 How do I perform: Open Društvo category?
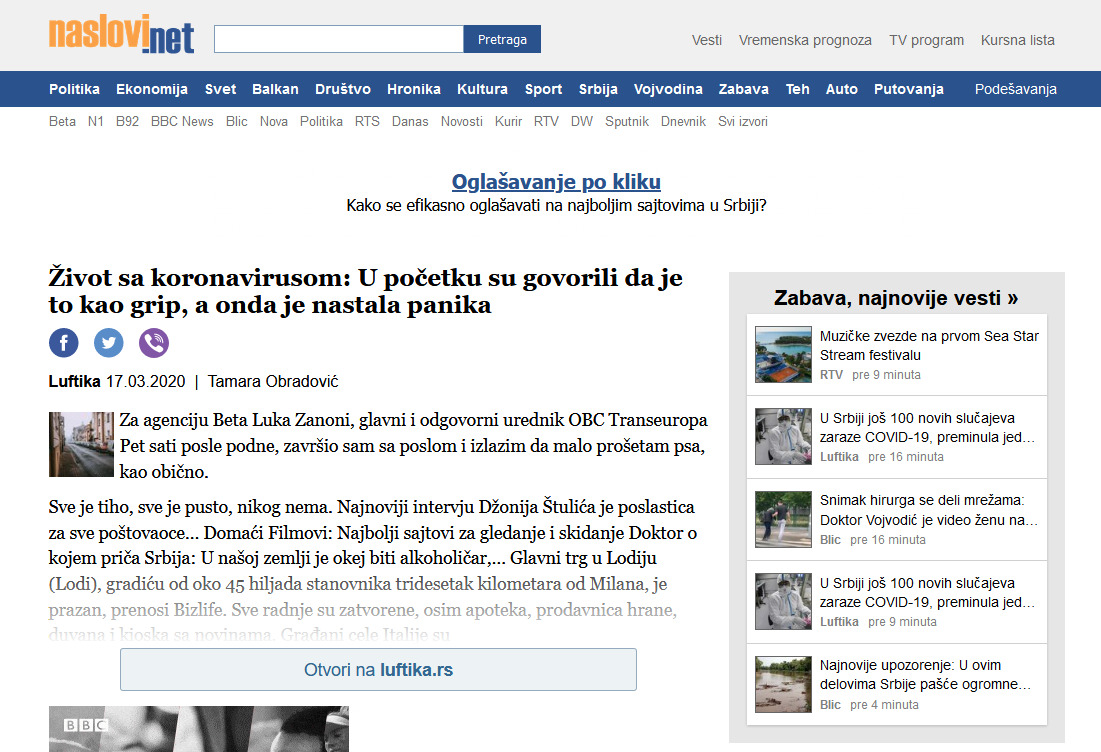pos(343,89)
